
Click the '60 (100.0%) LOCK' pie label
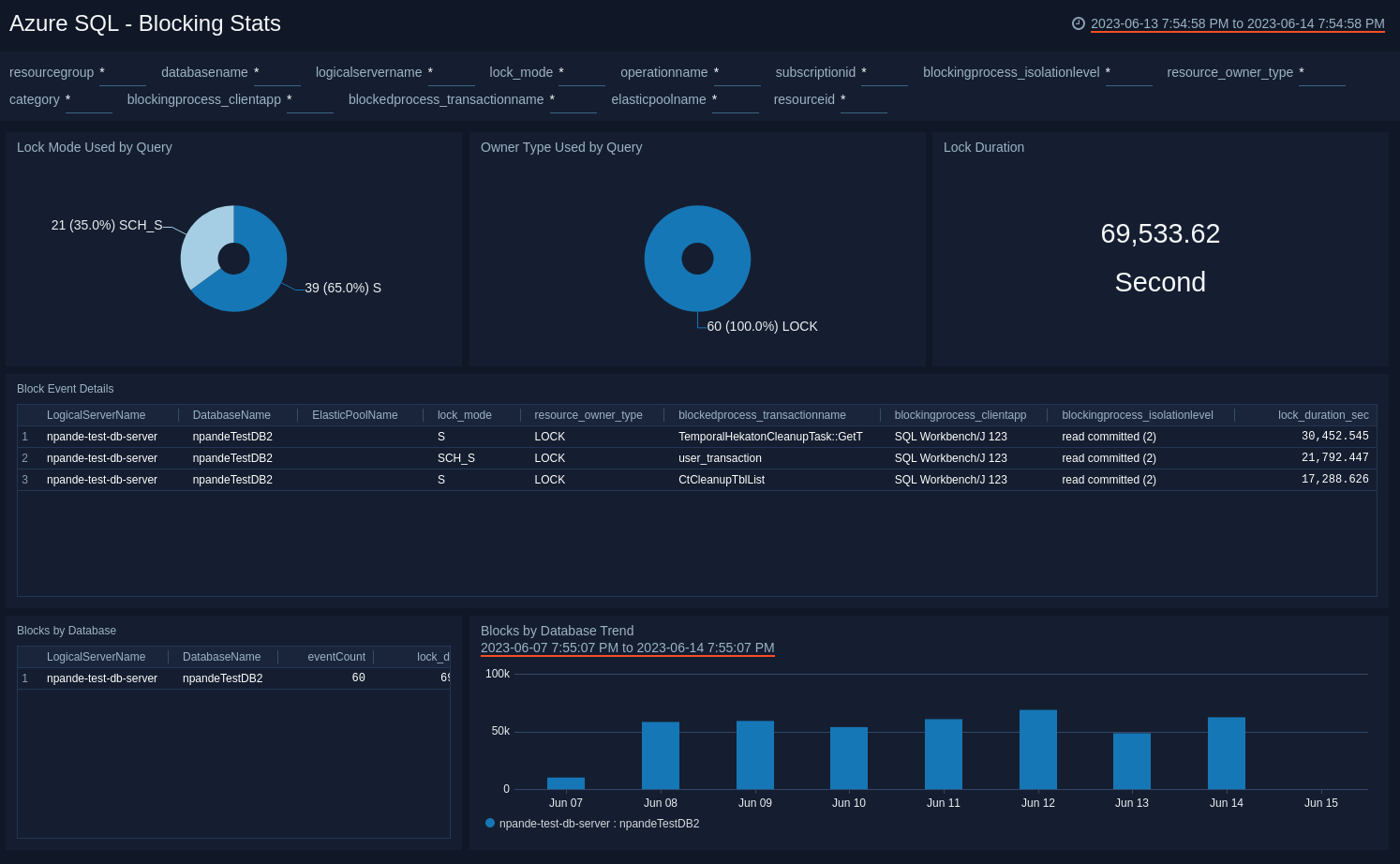click(762, 326)
